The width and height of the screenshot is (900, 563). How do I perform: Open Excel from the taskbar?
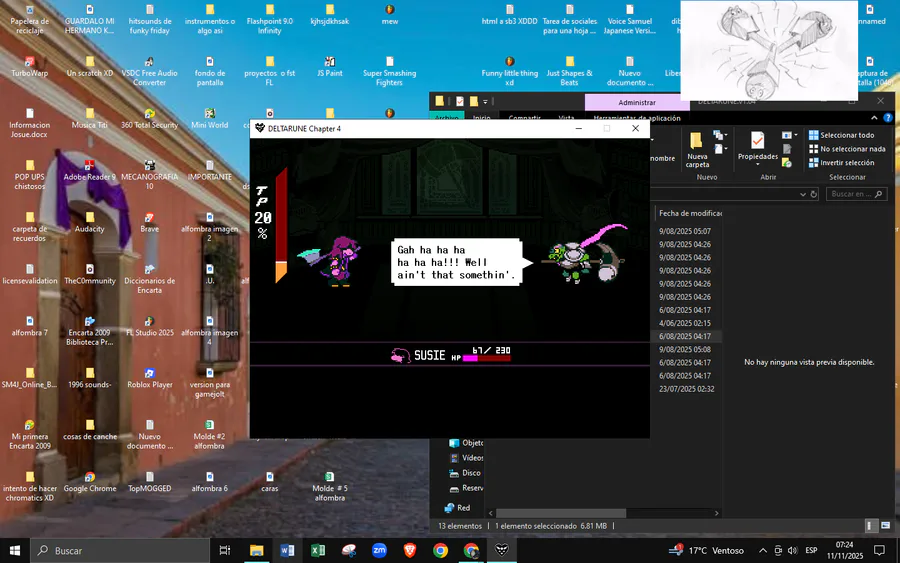[x=317, y=550]
